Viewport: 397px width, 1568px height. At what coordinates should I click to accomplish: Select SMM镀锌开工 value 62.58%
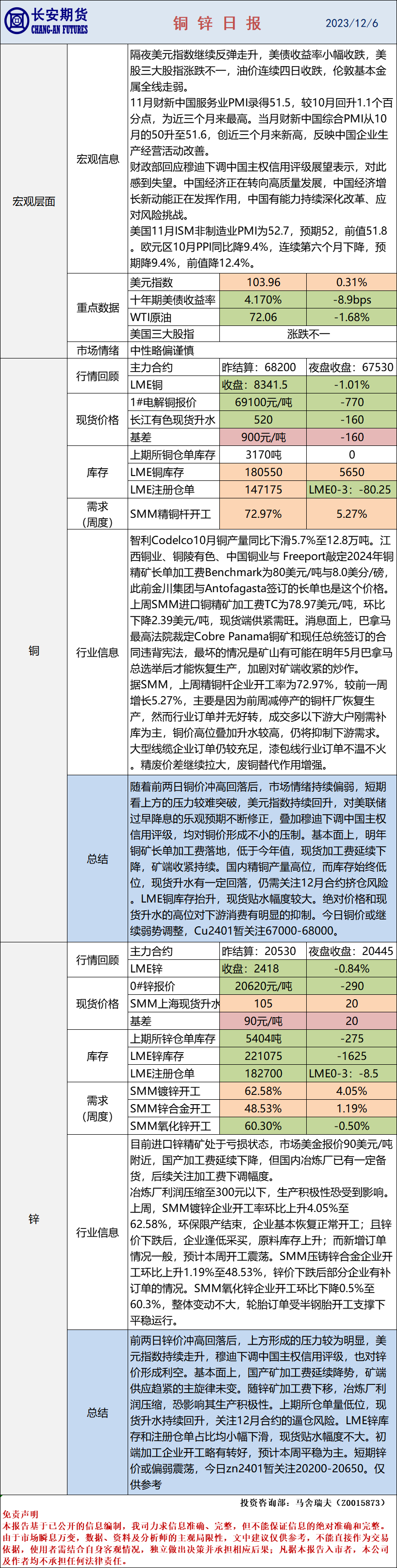[x=263, y=1091]
